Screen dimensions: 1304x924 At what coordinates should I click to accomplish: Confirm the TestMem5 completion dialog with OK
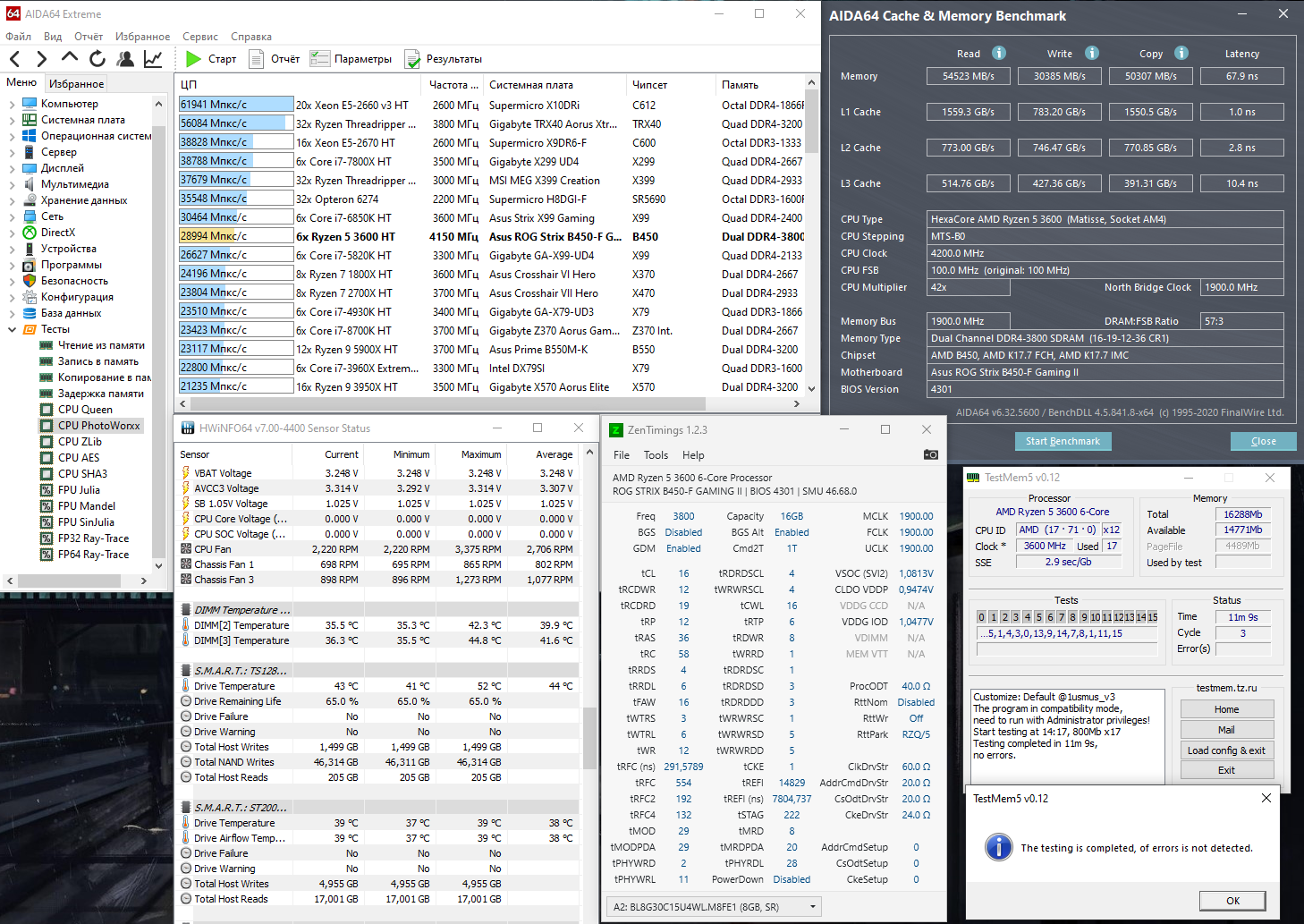[x=1232, y=901]
